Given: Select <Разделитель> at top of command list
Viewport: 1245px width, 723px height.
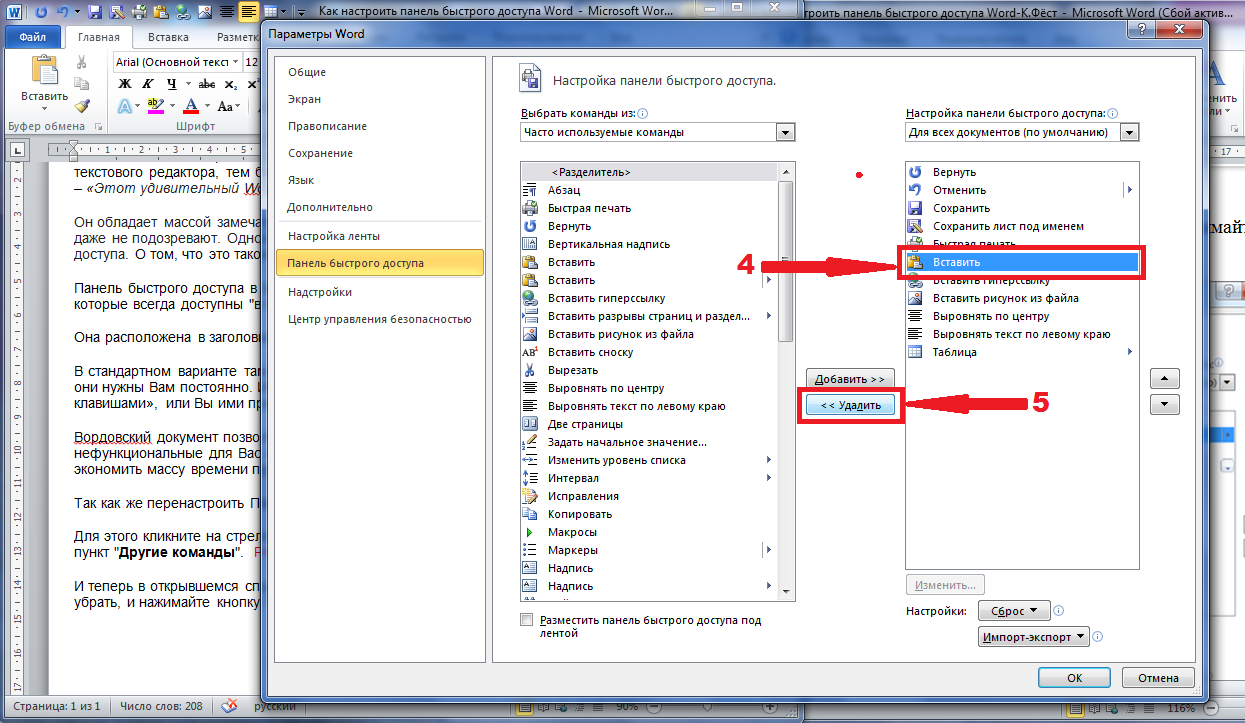Looking at the screenshot, I should [648, 172].
